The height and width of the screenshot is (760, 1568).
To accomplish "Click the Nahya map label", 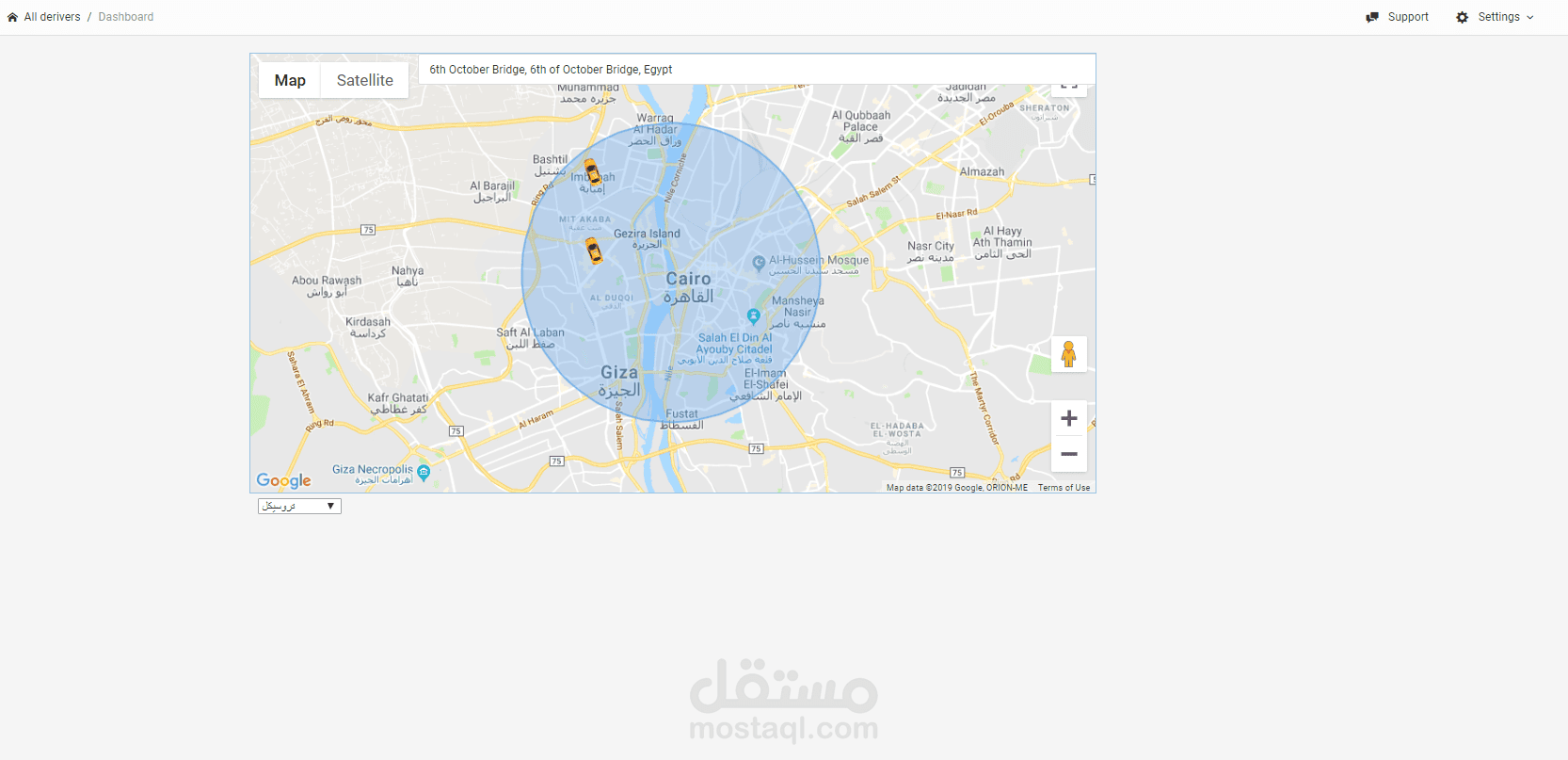I will (408, 276).
